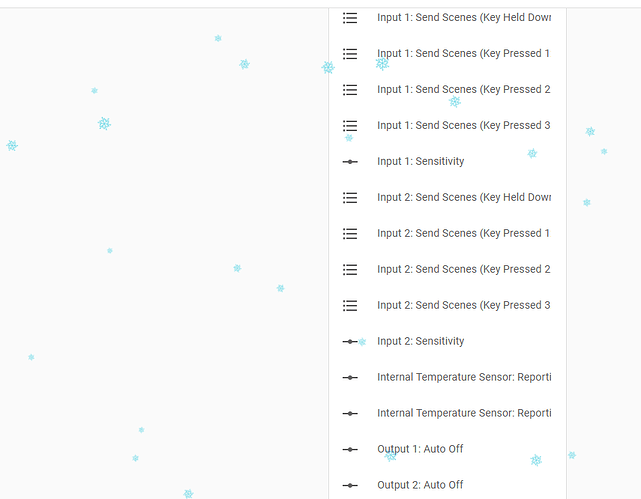Click list icon beside Input 1 Key Held Down
The image size is (641, 499).
tap(350, 18)
